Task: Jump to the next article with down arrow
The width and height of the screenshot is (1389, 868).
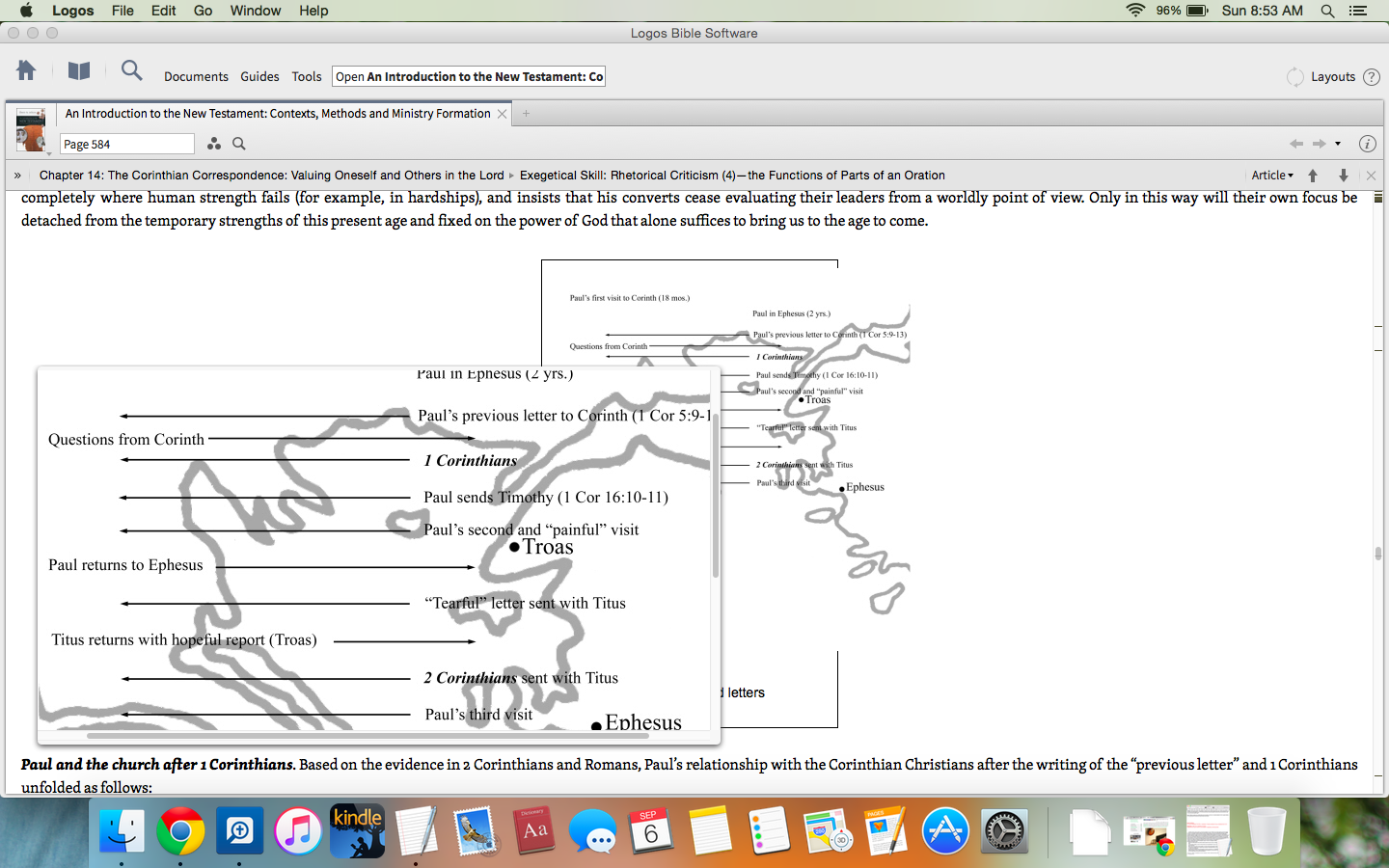Action: (1343, 176)
